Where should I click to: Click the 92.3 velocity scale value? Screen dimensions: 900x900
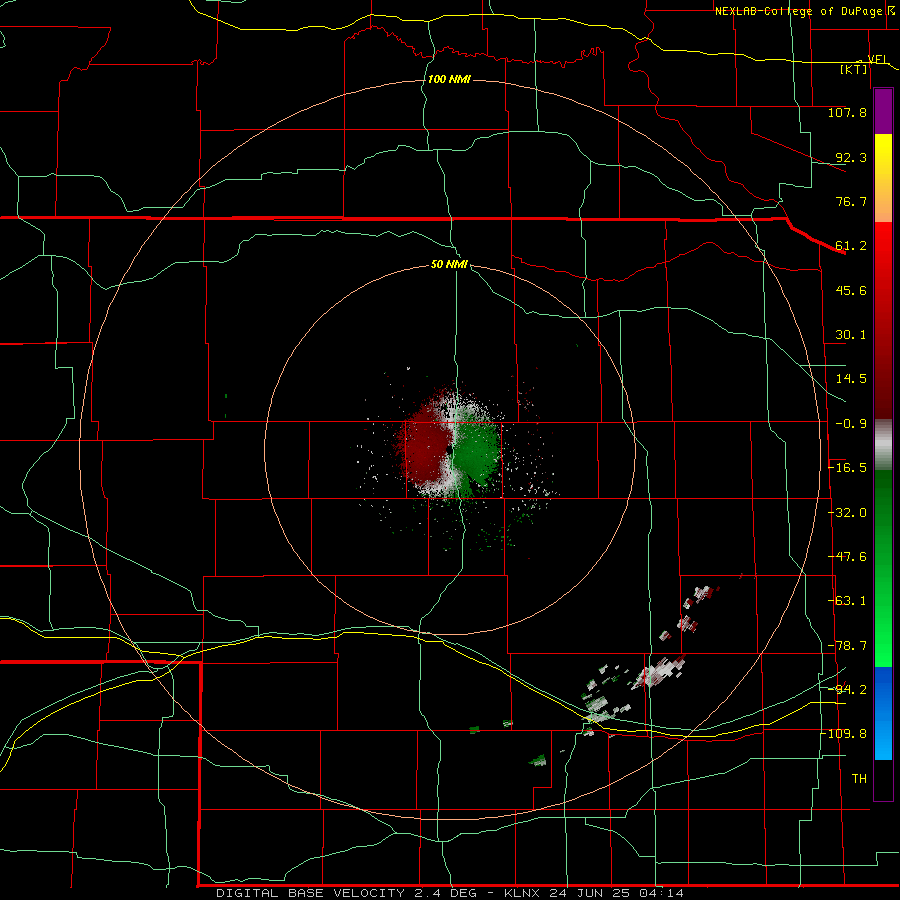851,157
